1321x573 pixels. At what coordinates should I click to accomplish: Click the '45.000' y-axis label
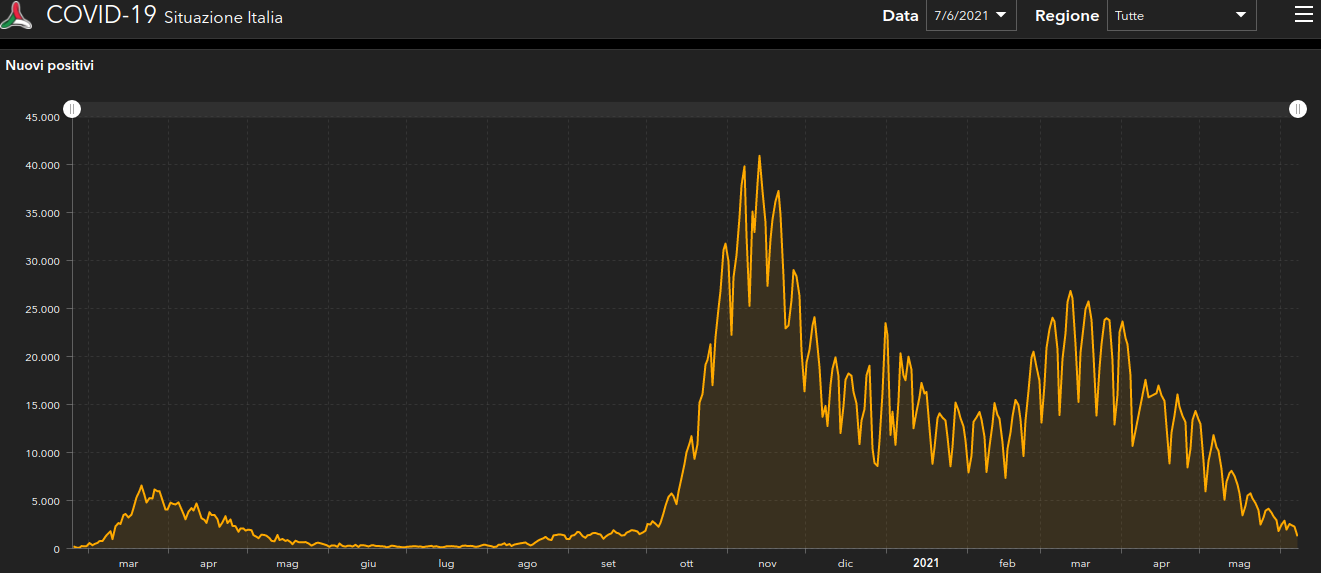pyautogui.click(x=43, y=117)
